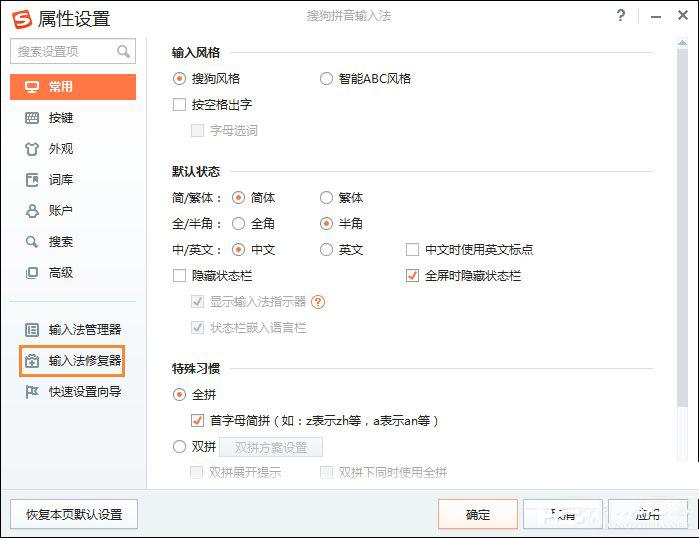Screen dimensions: 699x538
Task: Click the orange help icon next to 显示输入法指示器
Action: click(318, 302)
